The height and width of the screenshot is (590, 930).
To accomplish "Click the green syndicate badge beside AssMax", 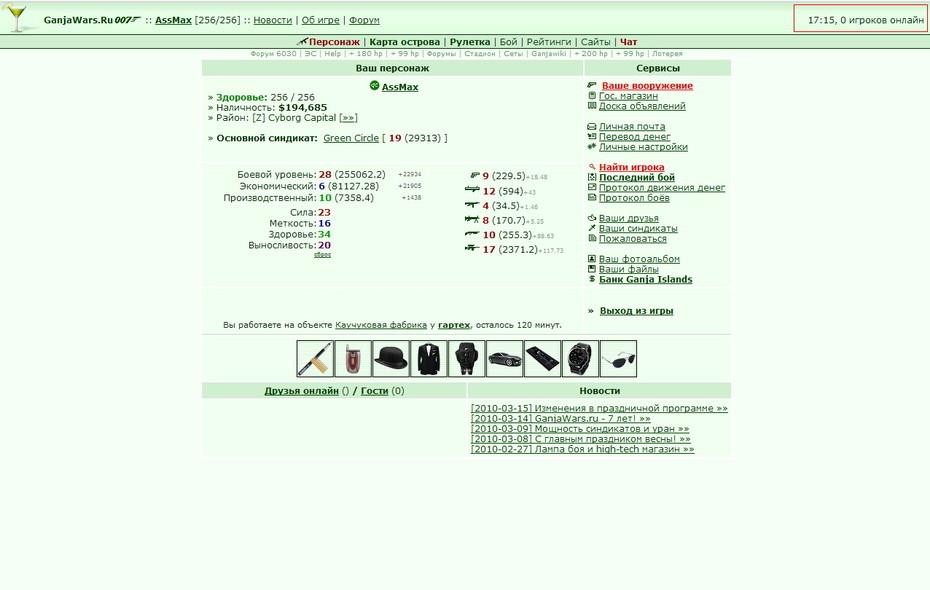I will point(374,85).
